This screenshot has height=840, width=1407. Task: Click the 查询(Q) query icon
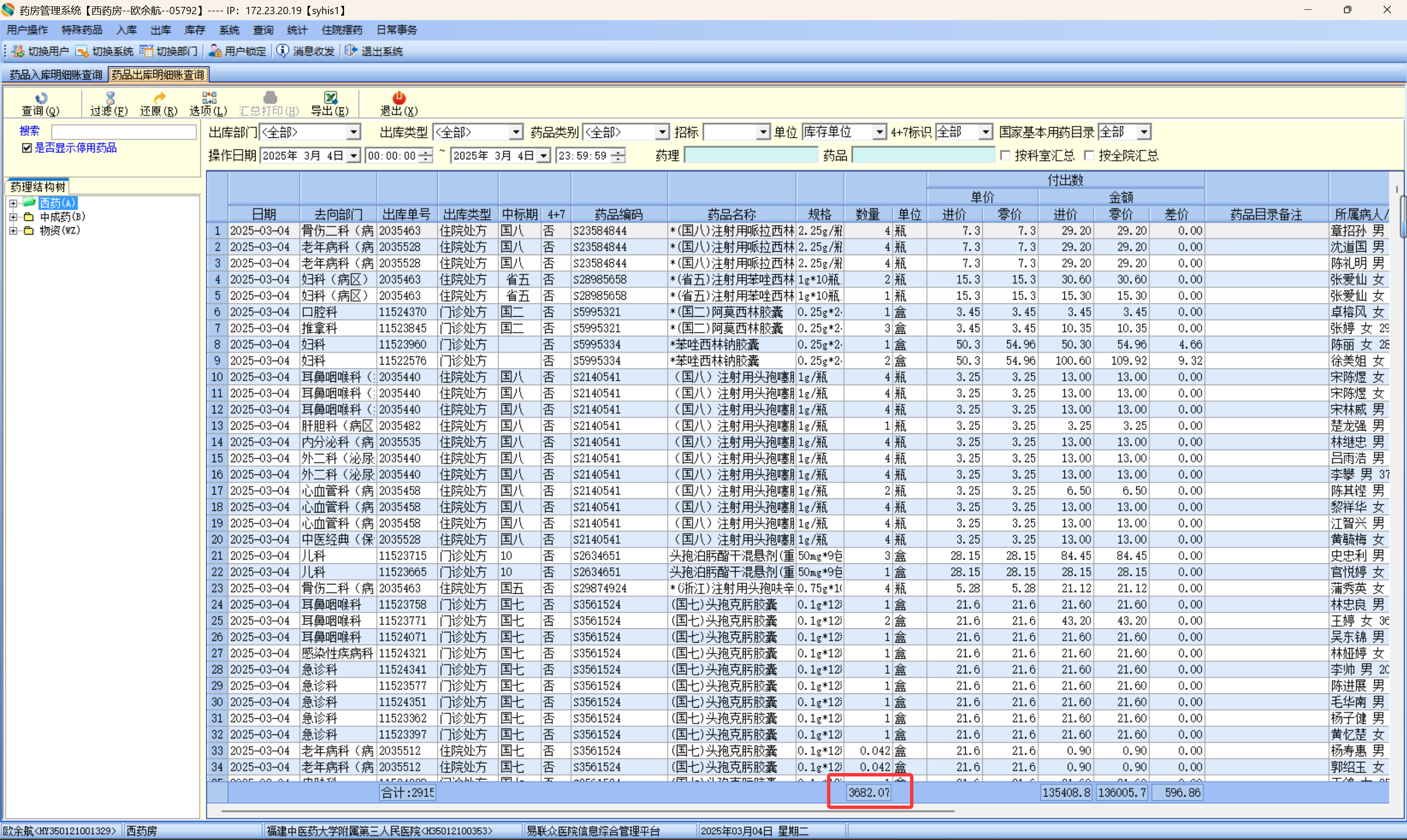[41, 99]
